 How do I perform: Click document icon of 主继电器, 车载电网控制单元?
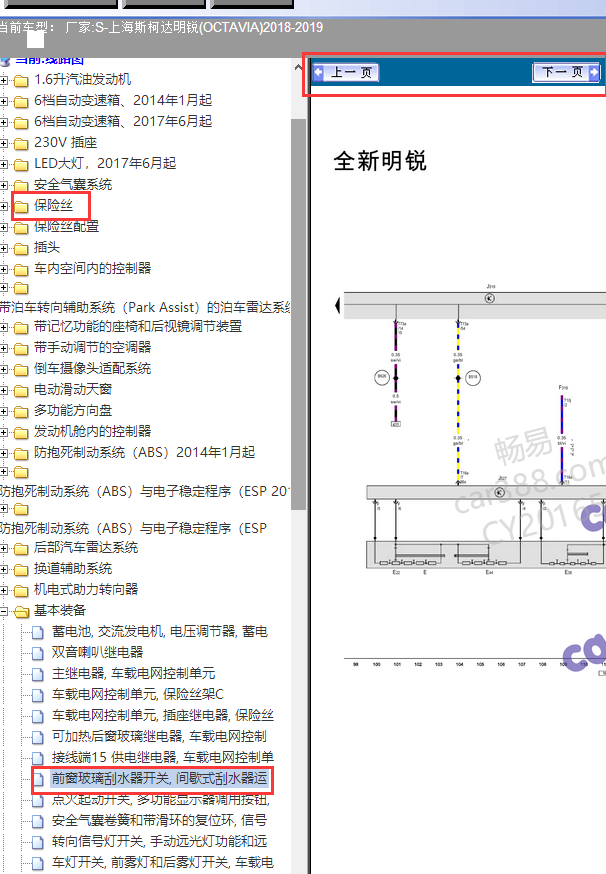[37, 674]
